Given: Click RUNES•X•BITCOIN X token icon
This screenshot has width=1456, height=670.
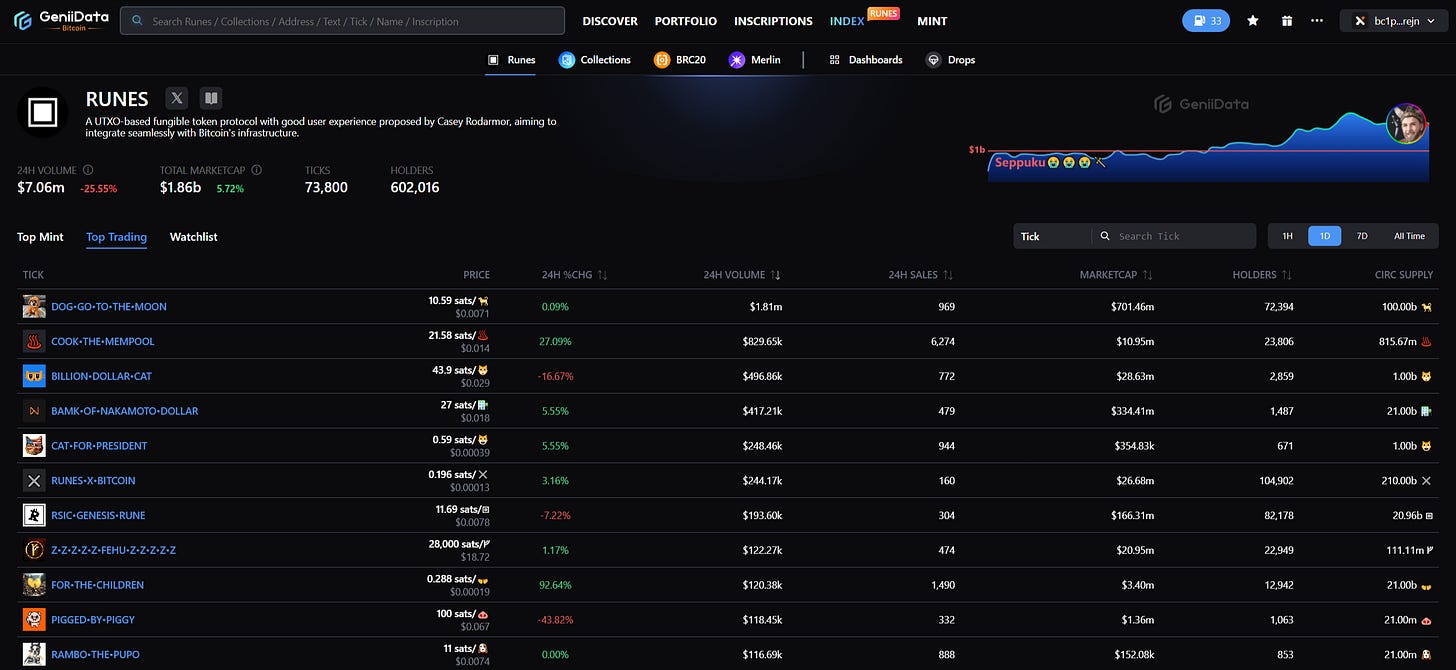Looking at the screenshot, I should 34,480.
